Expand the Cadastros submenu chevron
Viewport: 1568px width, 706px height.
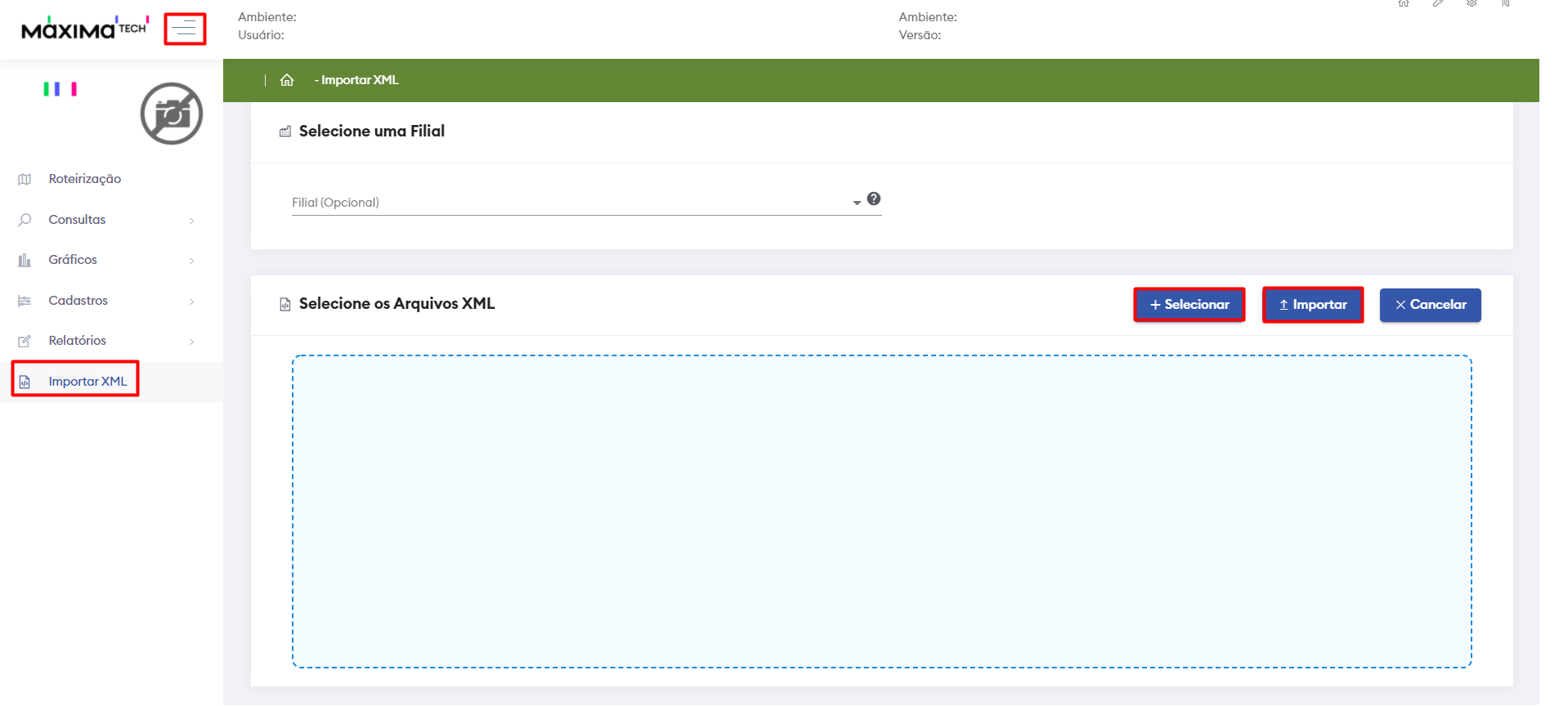(192, 302)
